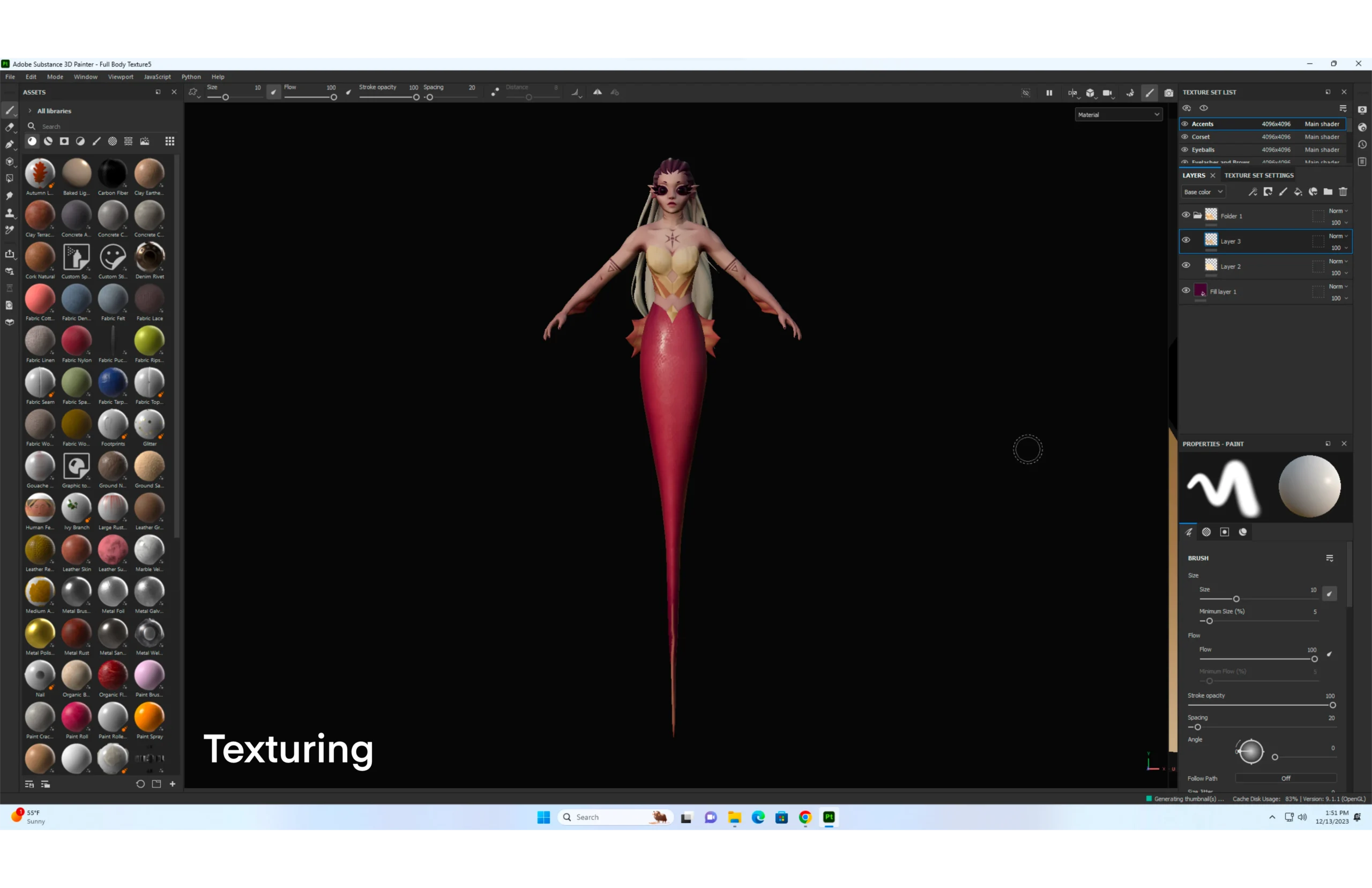Open the Edit menu
The width and height of the screenshot is (1372, 888).
click(x=31, y=77)
